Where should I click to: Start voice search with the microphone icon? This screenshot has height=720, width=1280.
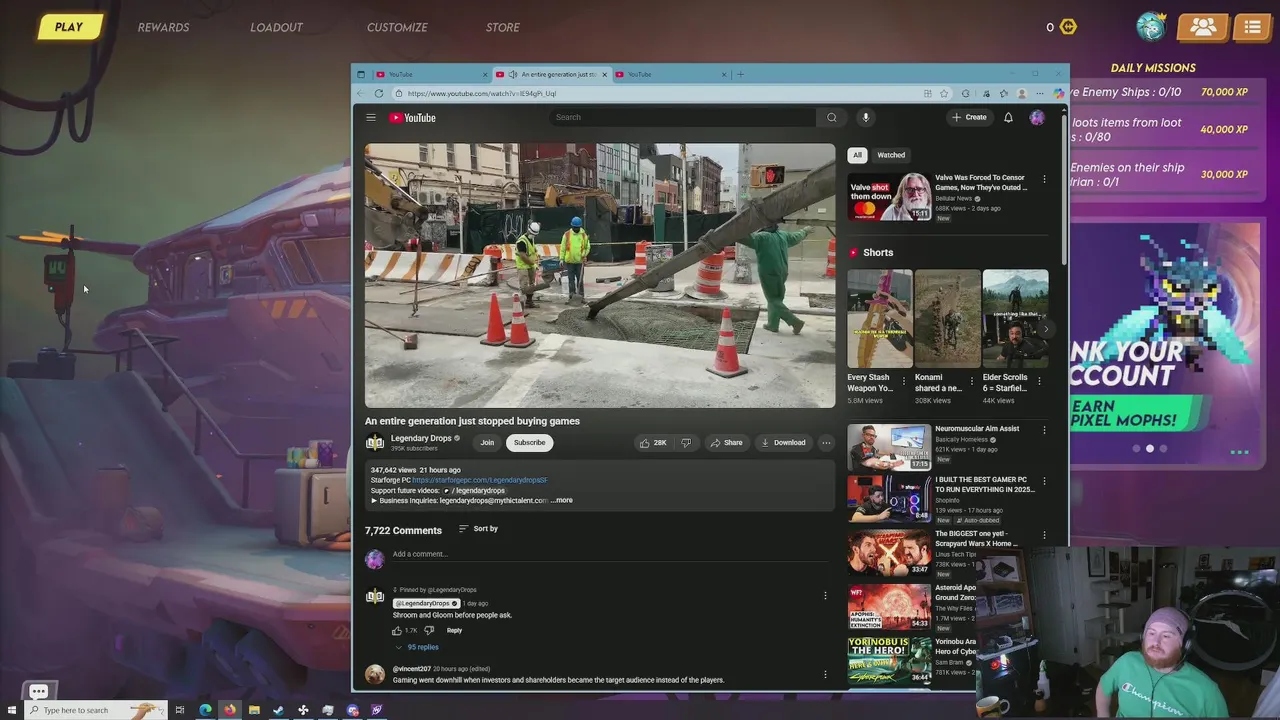point(866,117)
